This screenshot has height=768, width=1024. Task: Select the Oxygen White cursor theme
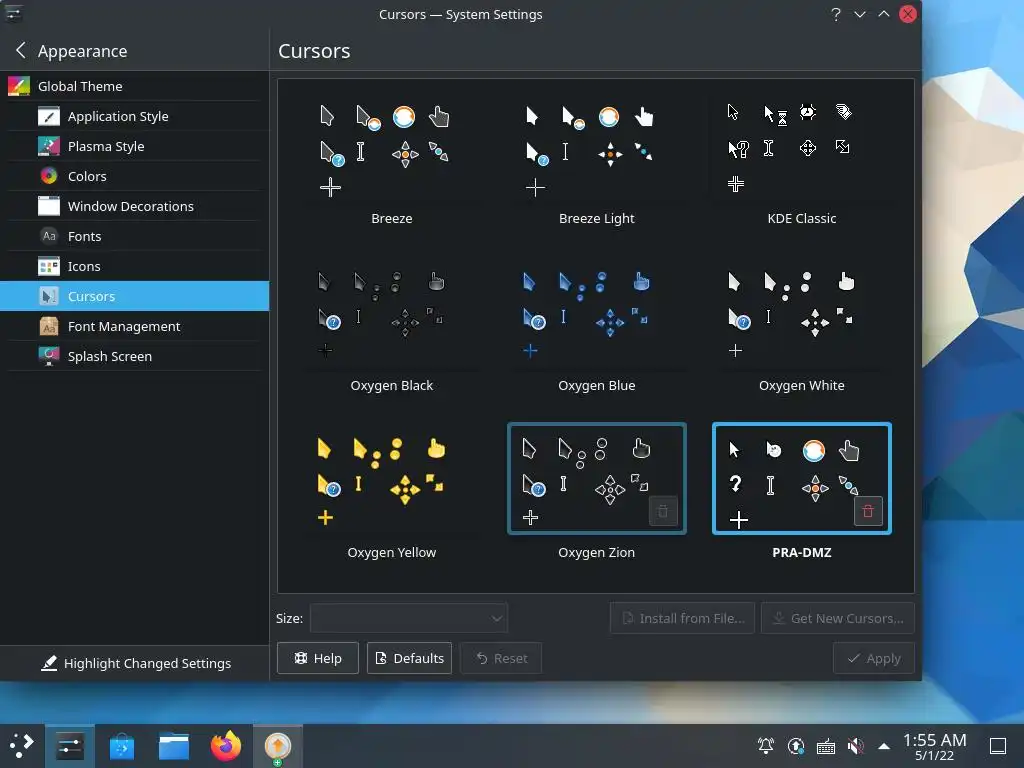(x=801, y=329)
